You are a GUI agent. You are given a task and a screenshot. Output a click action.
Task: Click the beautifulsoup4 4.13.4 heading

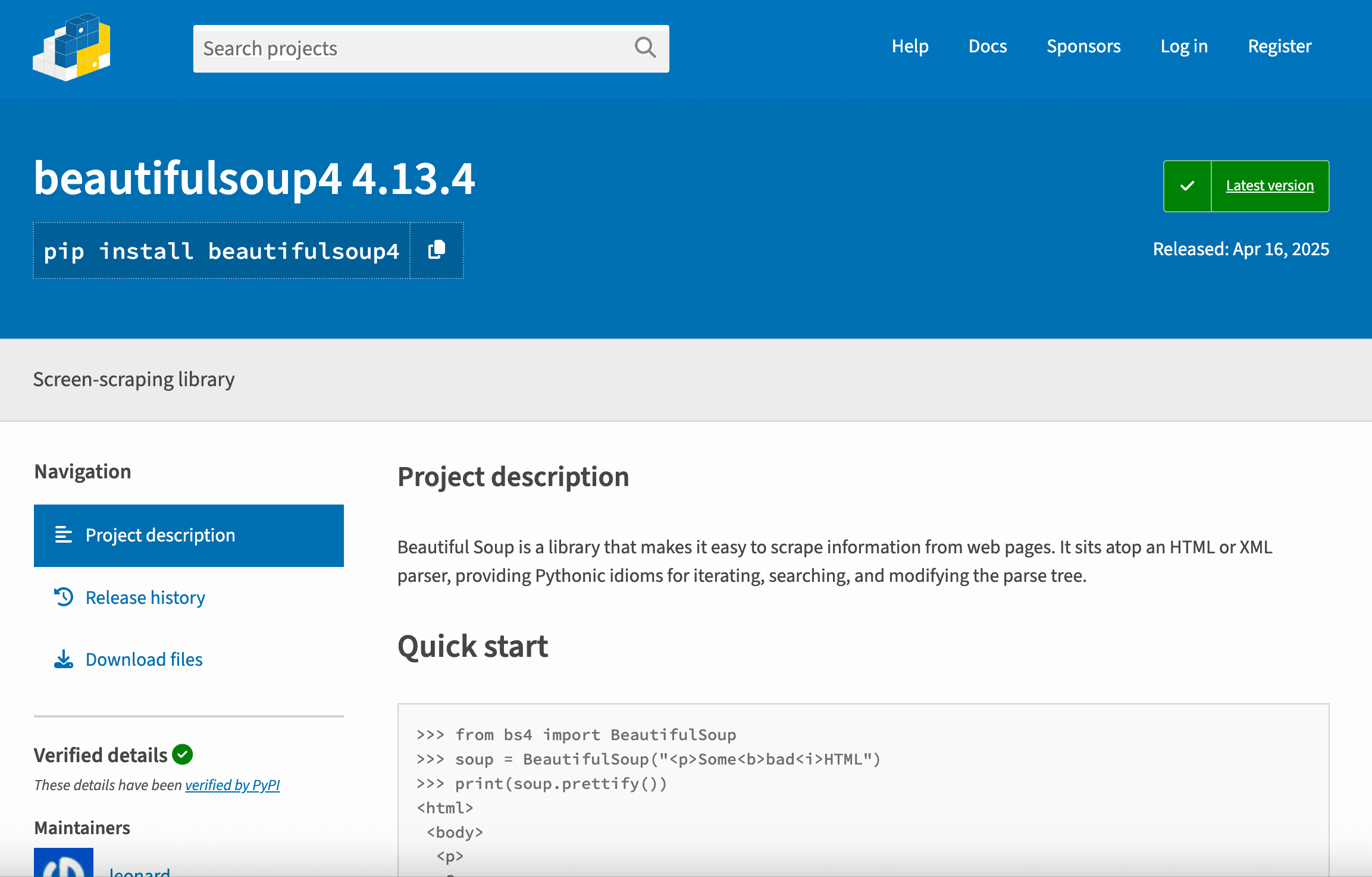(x=255, y=178)
